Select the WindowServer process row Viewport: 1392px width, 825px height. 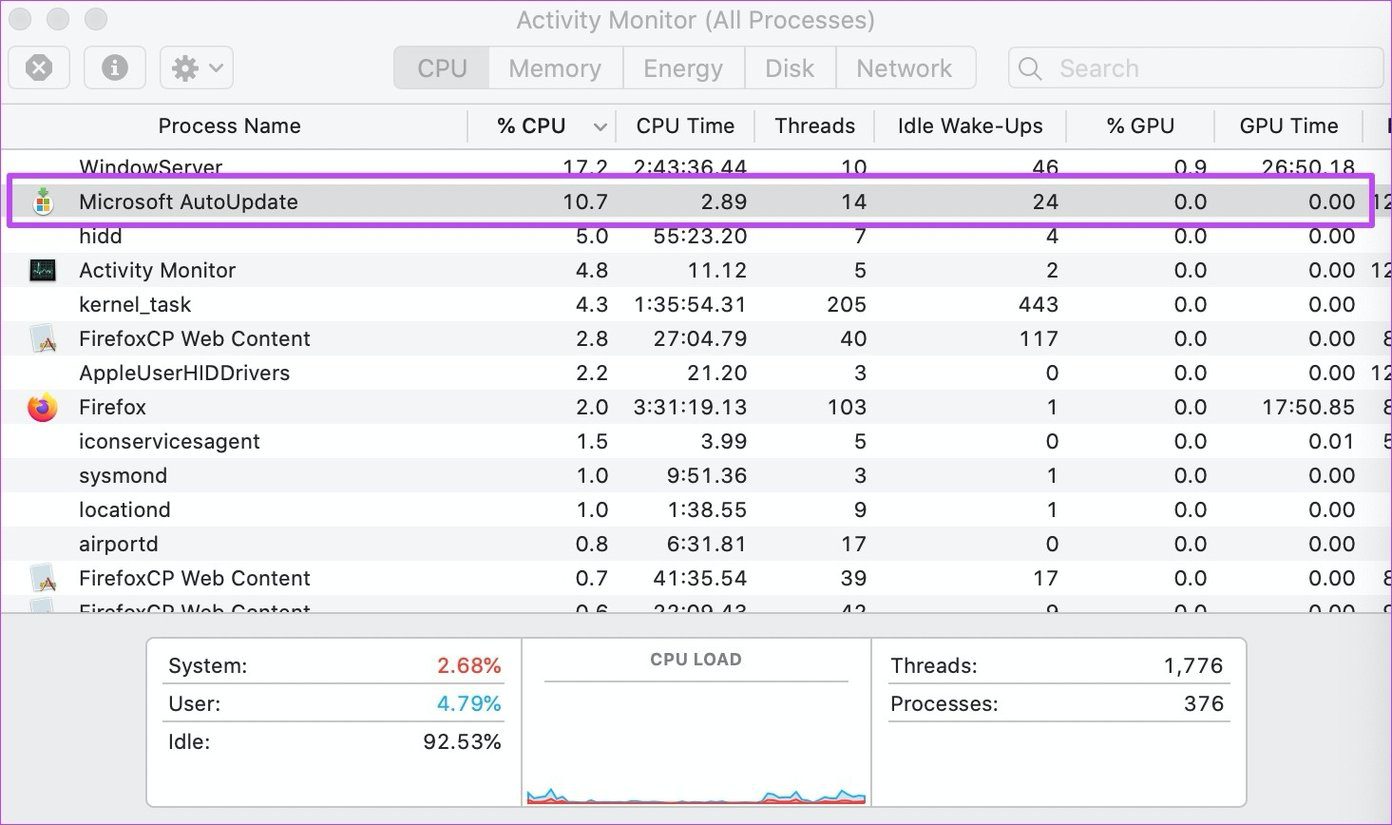pos(696,167)
